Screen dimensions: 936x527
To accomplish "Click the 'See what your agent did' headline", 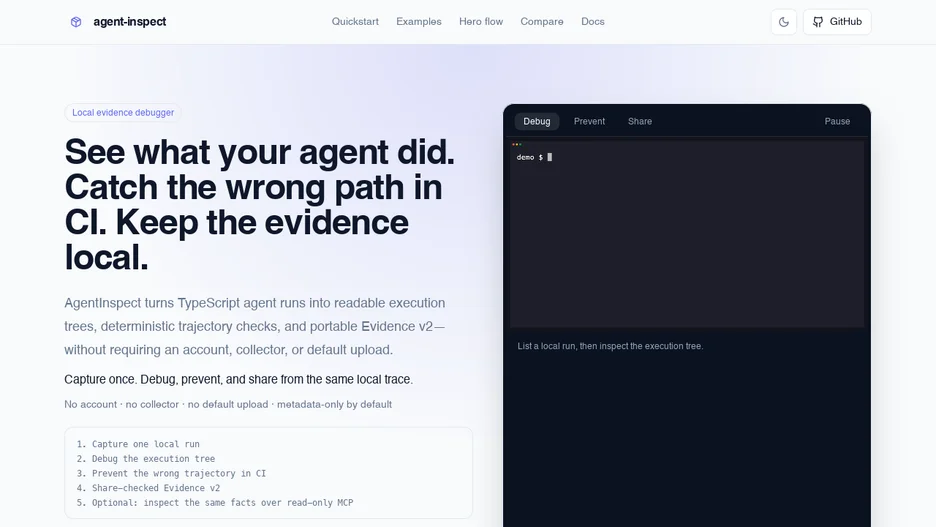I will tap(260, 204).
